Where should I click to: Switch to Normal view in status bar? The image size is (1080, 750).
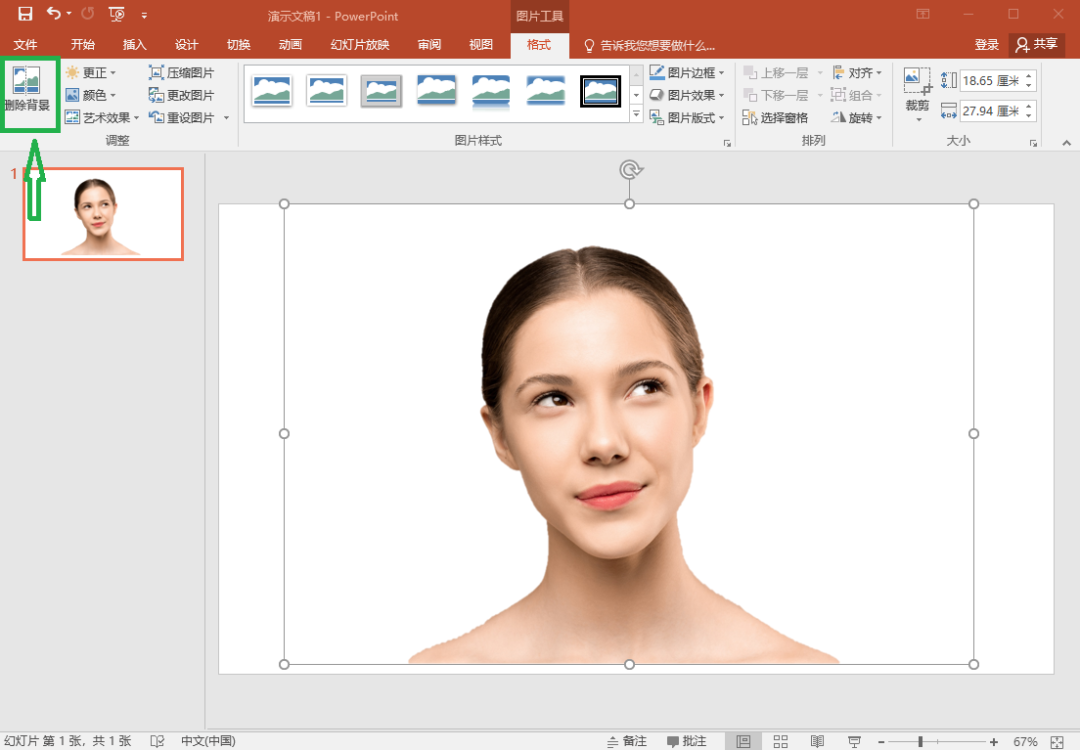743,741
